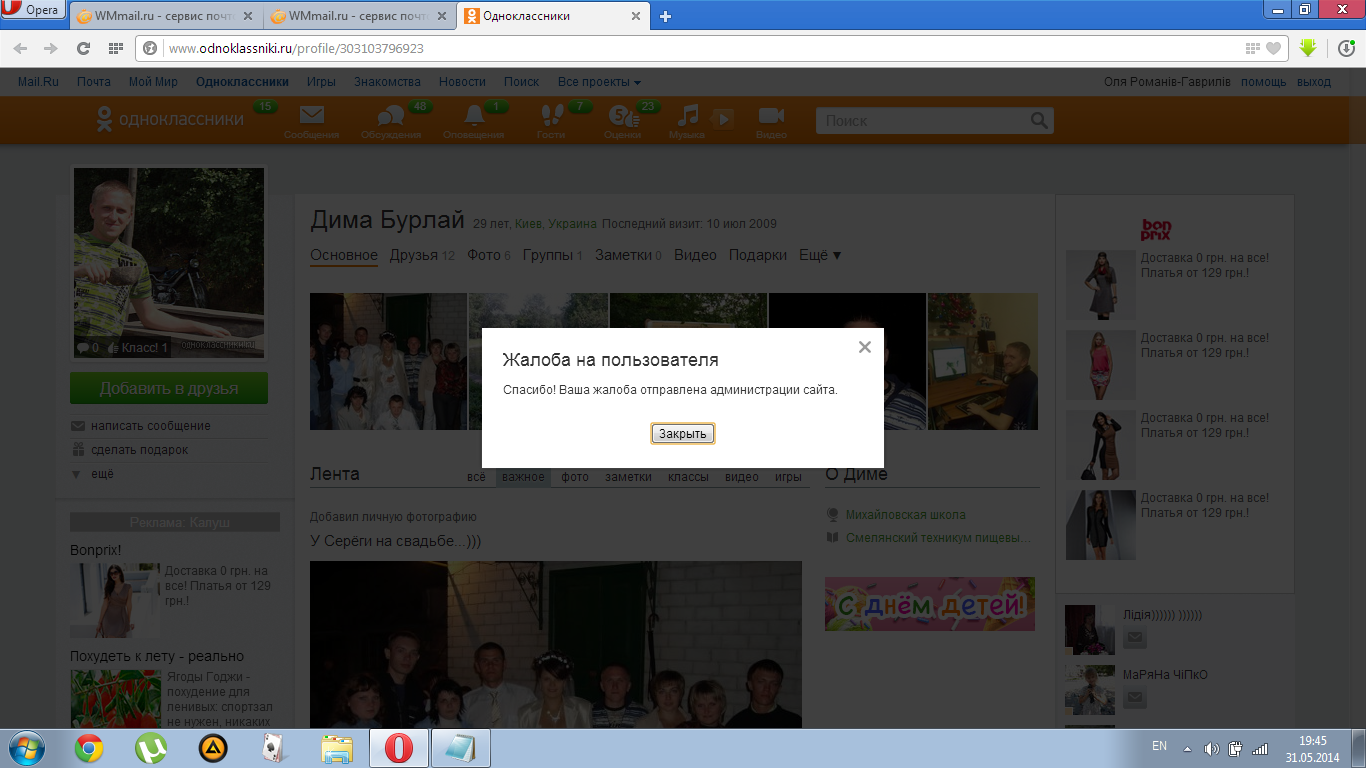Open the Музыка note icon
Viewport: 1366px width, 768px height.
click(x=687, y=116)
